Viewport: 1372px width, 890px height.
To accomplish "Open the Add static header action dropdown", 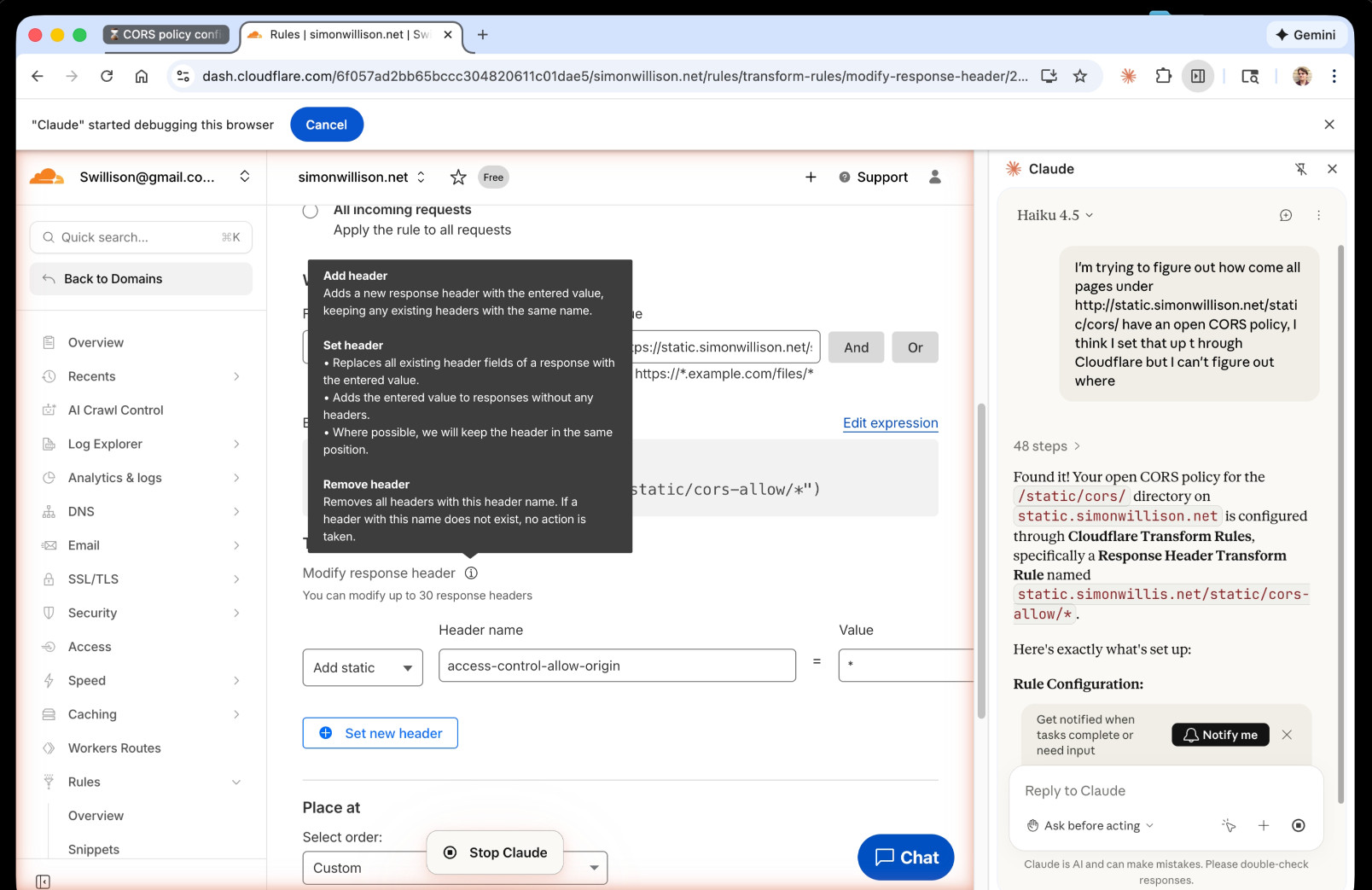I will pos(362,667).
